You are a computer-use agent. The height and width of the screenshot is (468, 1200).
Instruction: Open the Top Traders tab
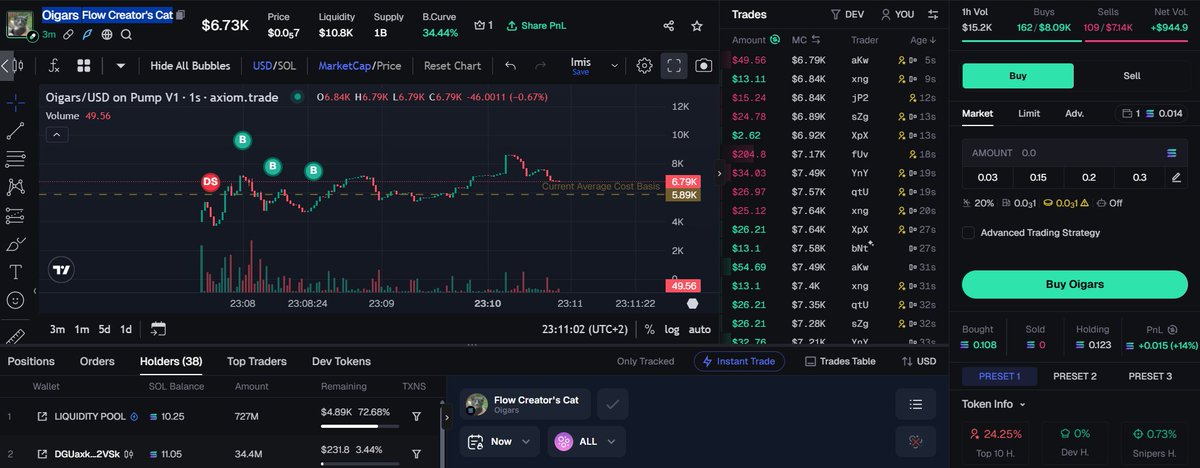pos(256,361)
